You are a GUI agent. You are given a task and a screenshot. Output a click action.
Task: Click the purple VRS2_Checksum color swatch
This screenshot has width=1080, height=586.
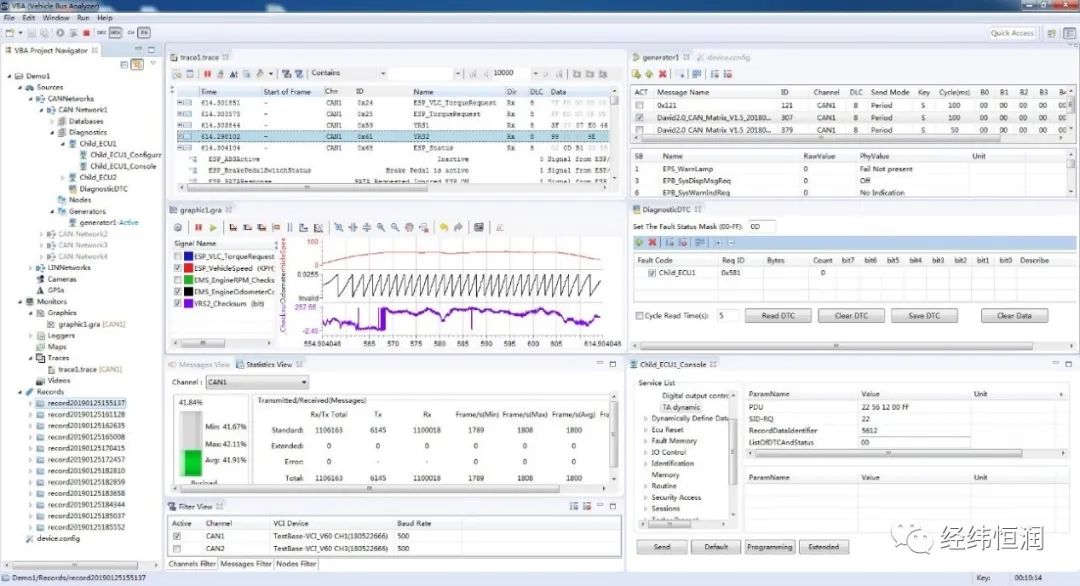[188, 304]
